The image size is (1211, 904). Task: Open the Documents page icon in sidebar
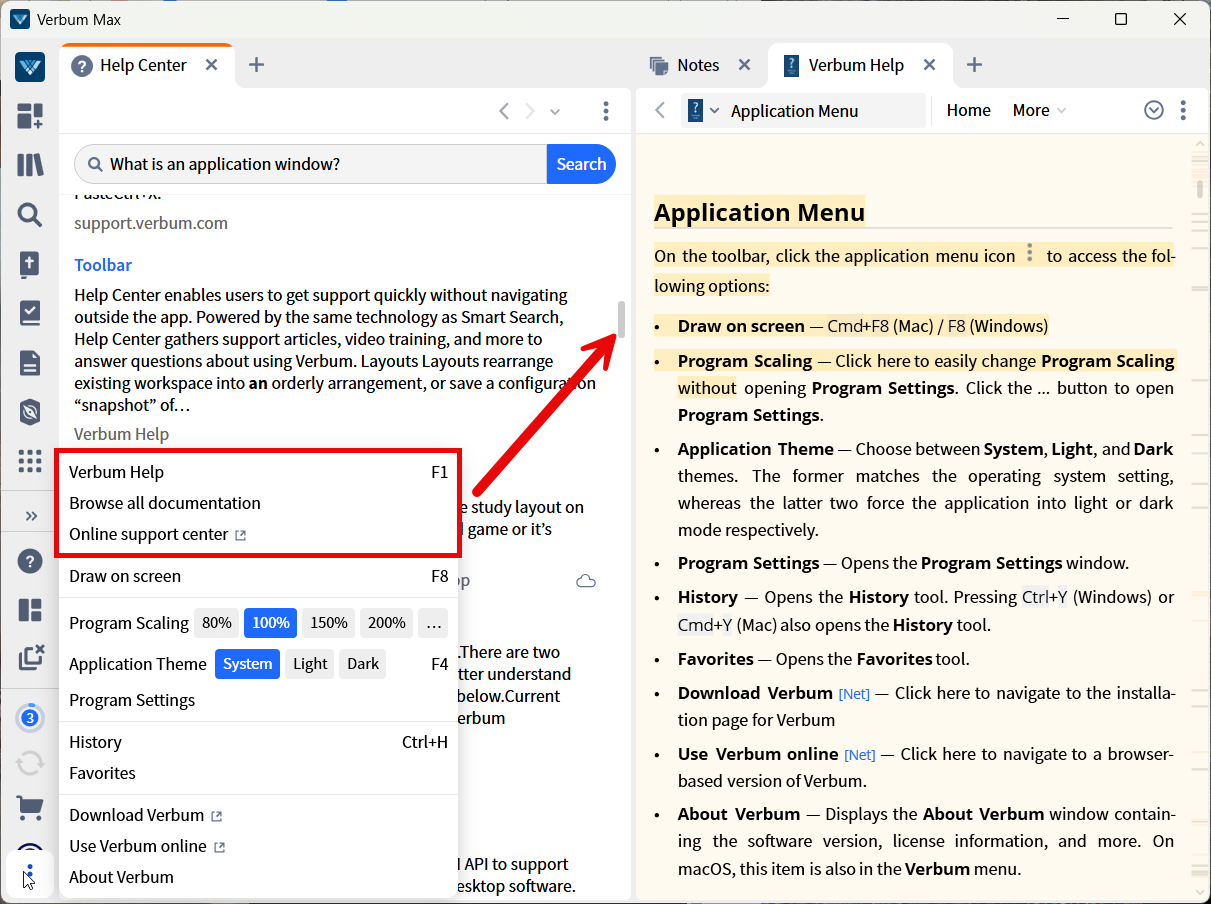coord(30,362)
